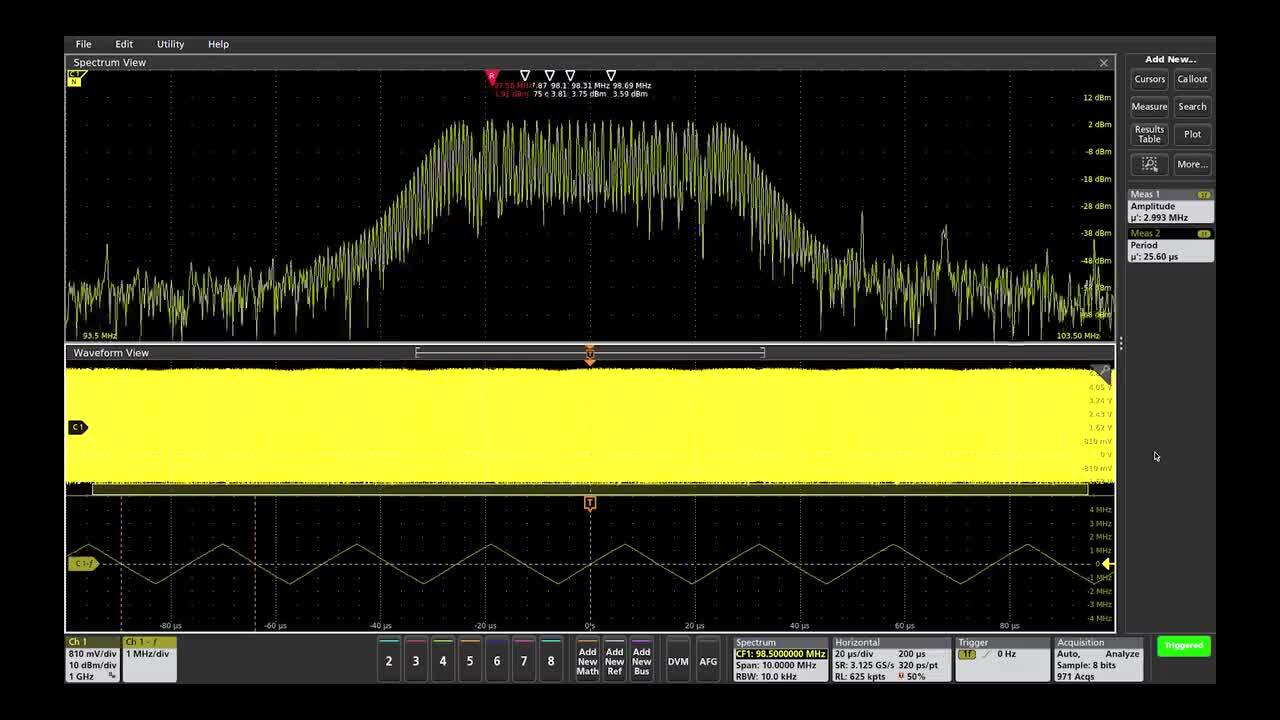1280x720 pixels.
Task: Enable channel 5 input
Action: pos(470,660)
